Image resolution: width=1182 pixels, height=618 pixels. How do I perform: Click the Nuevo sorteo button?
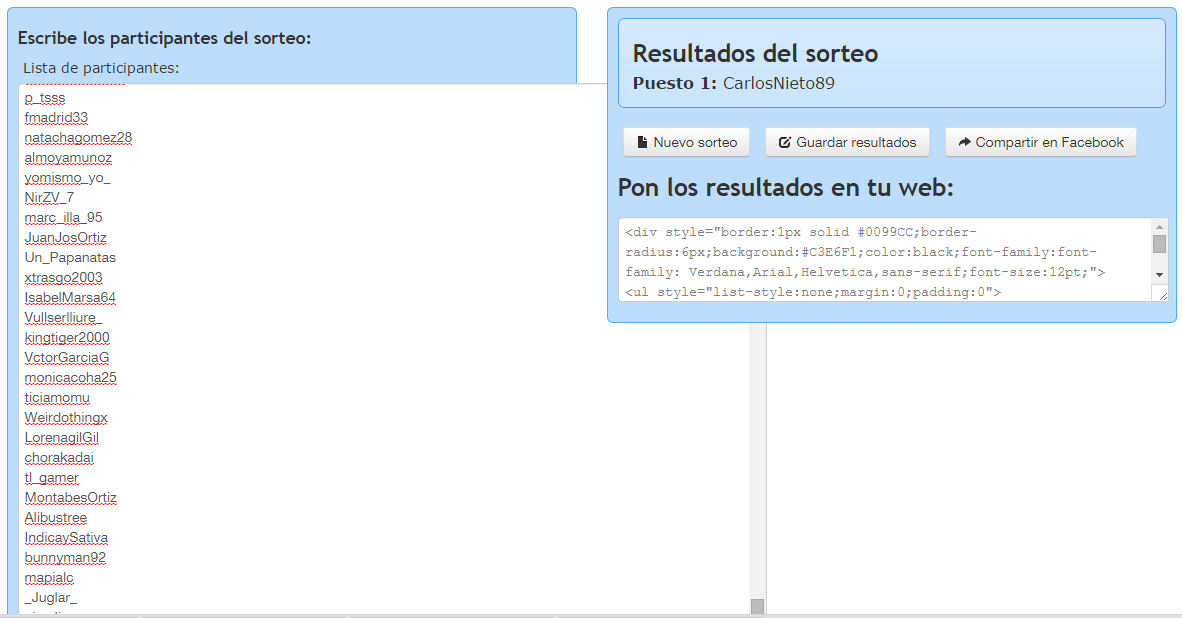point(686,142)
